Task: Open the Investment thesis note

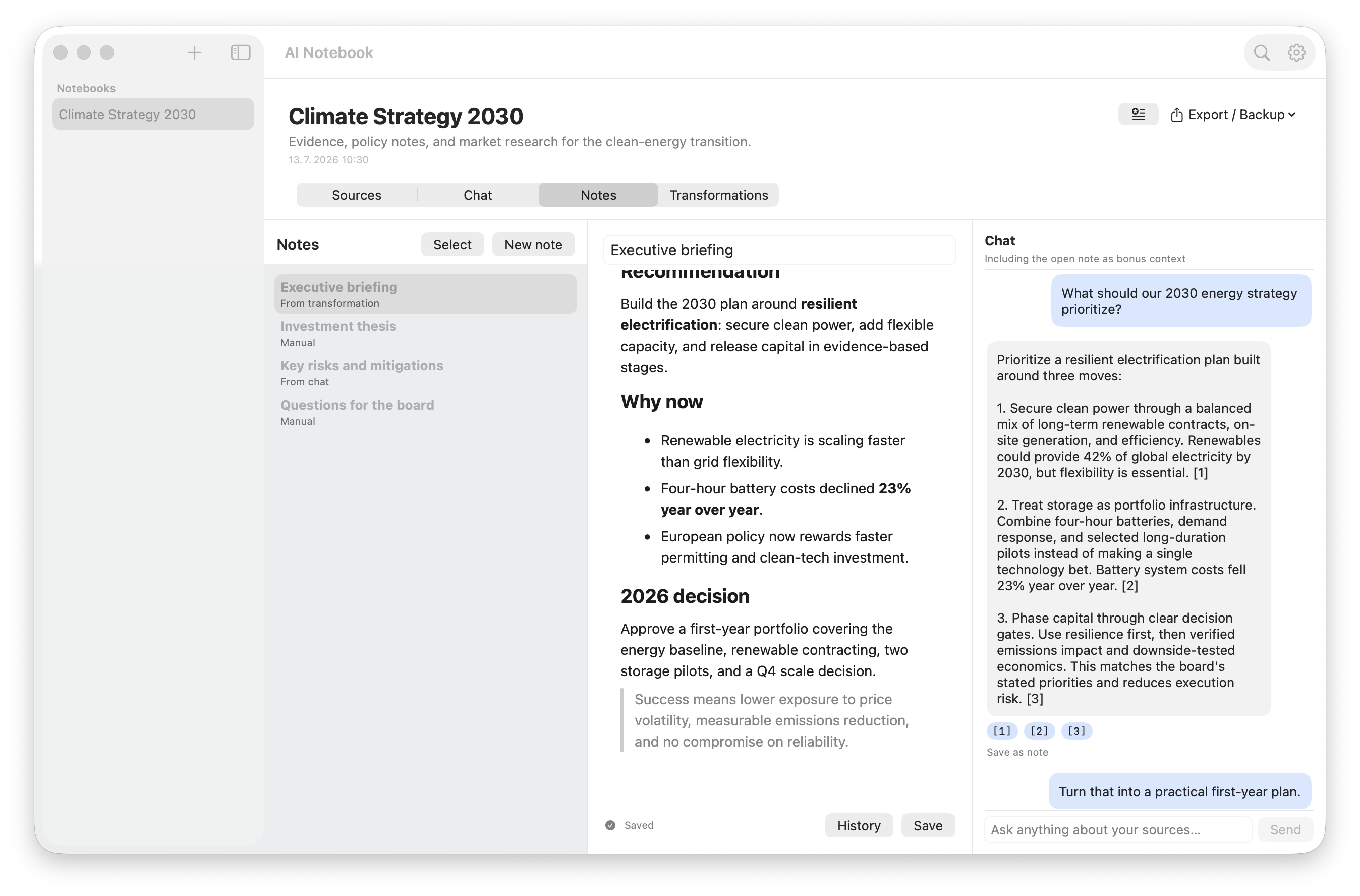Action: (425, 333)
